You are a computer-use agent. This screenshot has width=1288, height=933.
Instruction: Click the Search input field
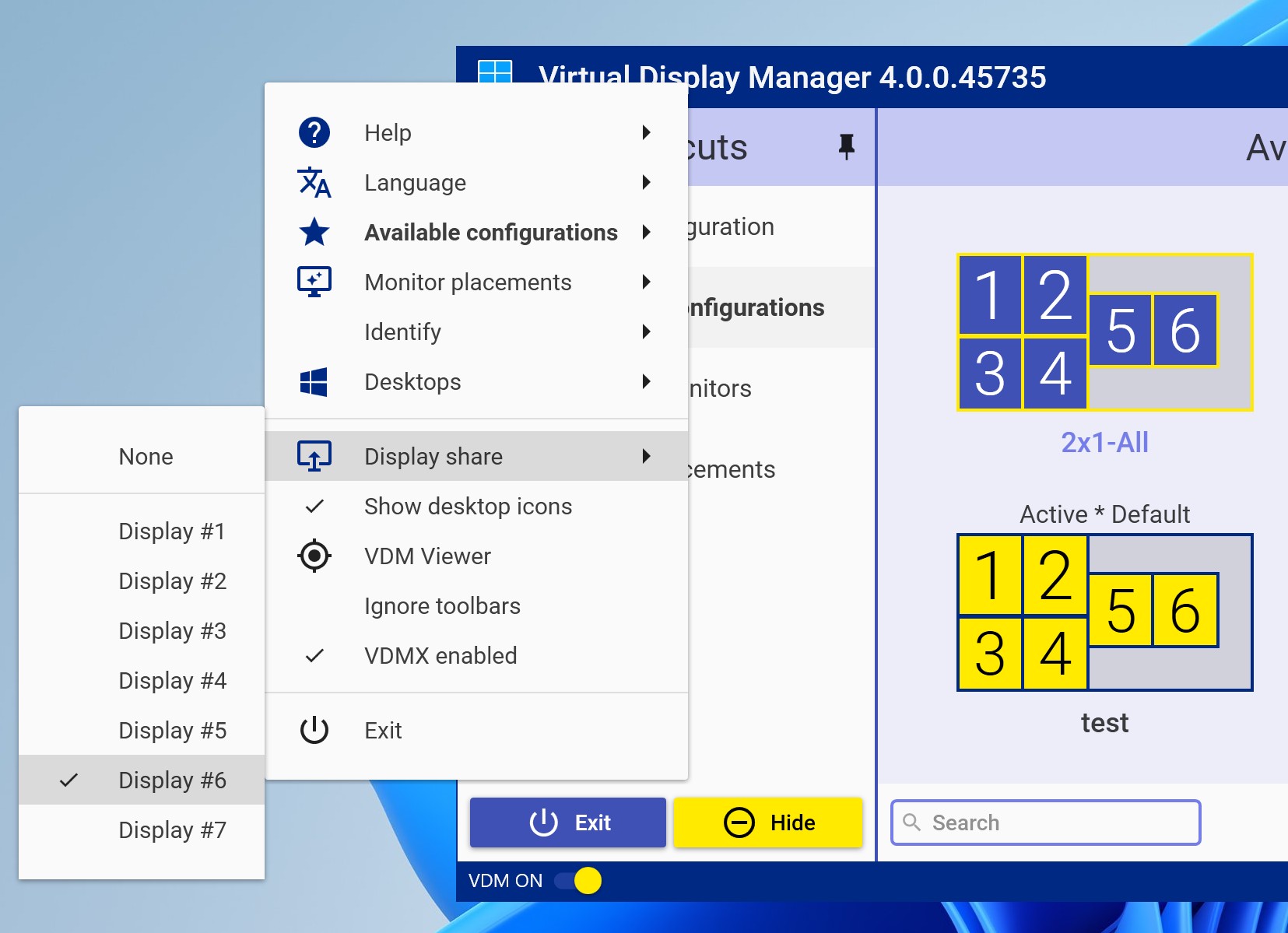coord(1046,822)
